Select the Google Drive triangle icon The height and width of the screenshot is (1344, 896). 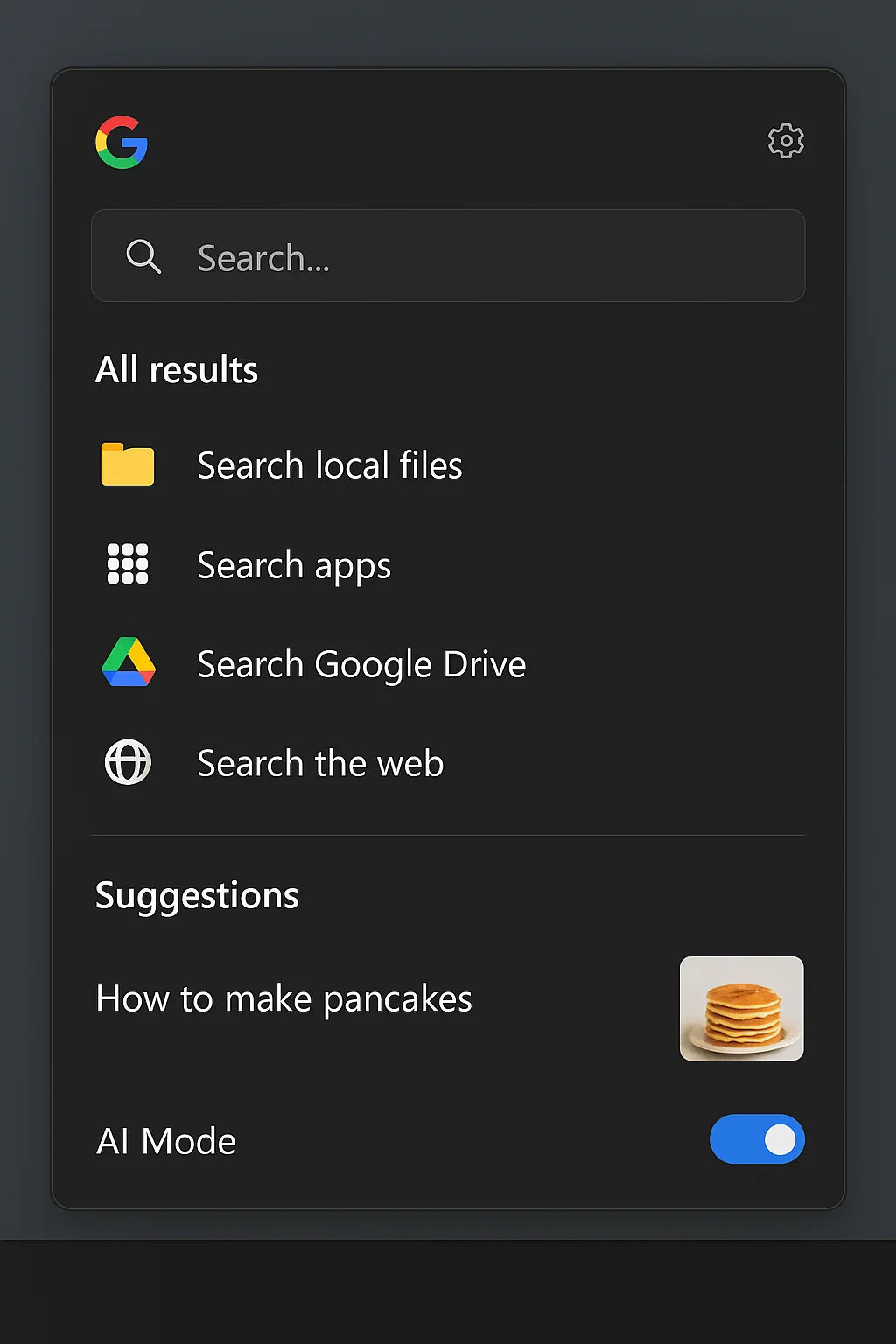(x=128, y=663)
